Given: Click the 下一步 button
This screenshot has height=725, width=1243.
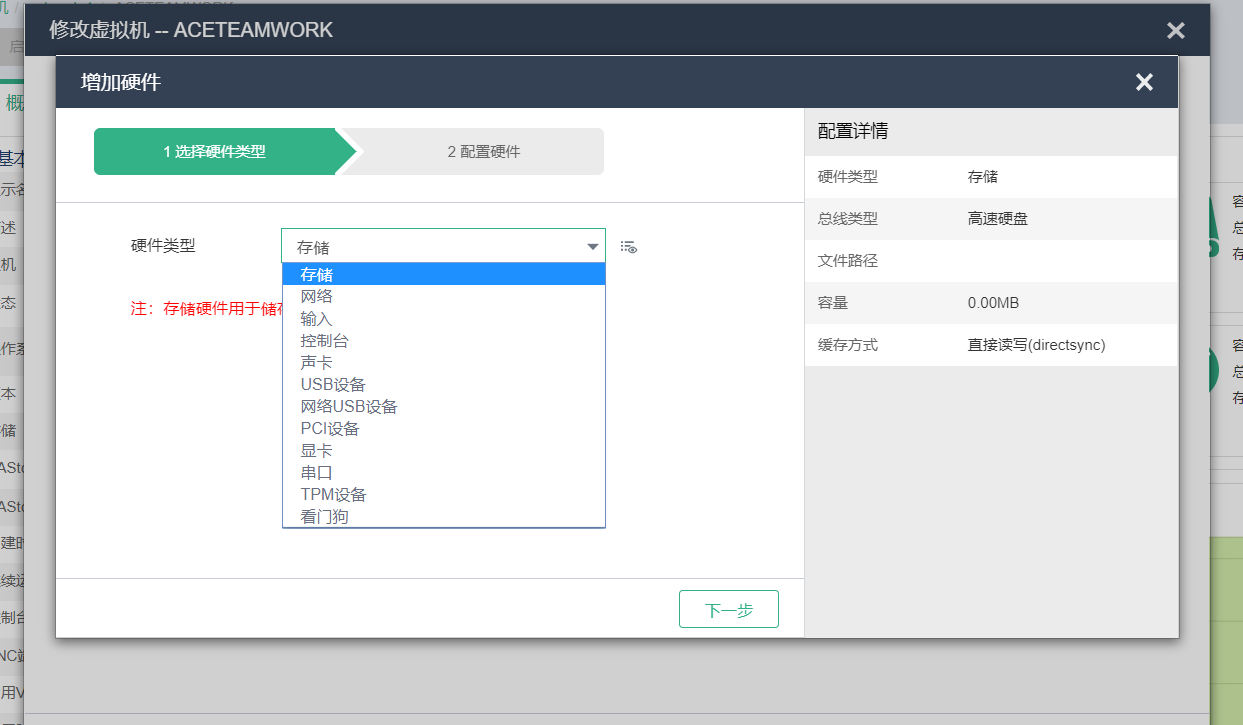Looking at the screenshot, I should click(728, 610).
